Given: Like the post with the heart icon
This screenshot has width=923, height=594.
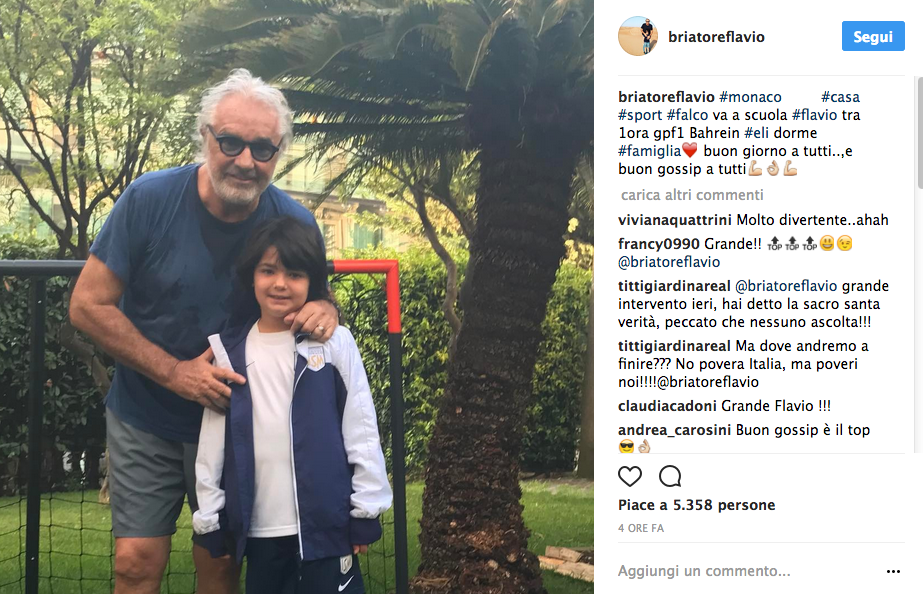Looking at the screenshot, I should pyautogui.click(x=629, y=476).
